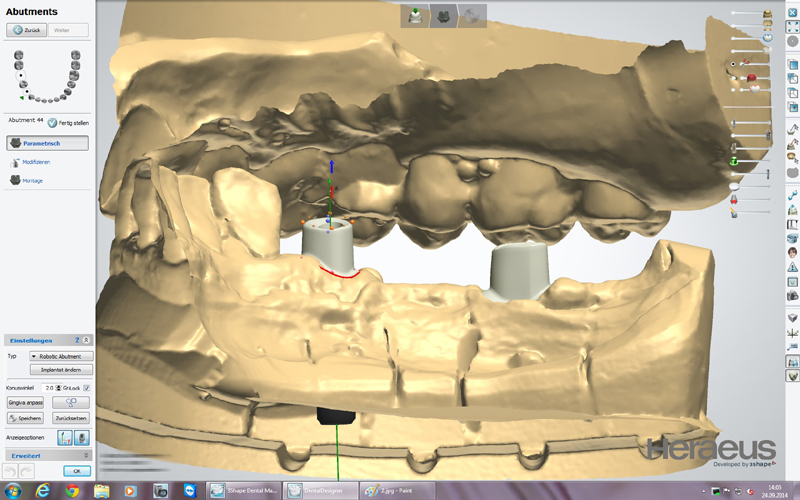Collapse the Einstellungen panel

tap(87, 340)
